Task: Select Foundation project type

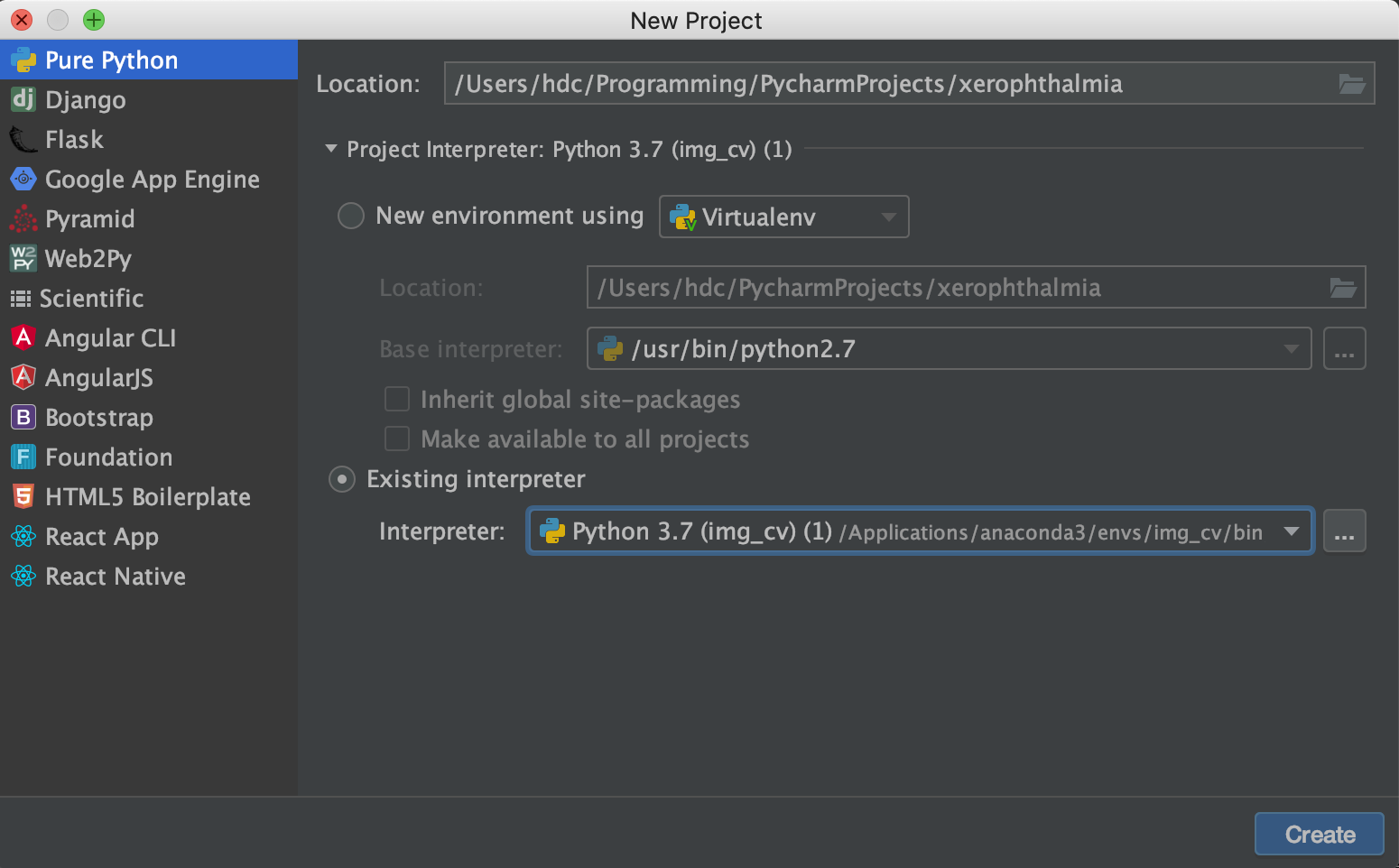Action: pyautogui.click(x=149, y=457)
